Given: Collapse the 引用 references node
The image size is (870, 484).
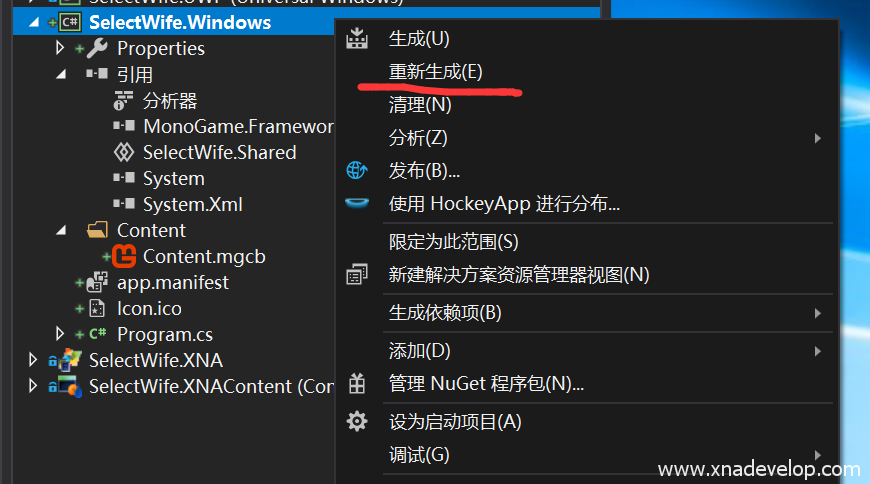Looking at the screenshot, I should [61, 74].
